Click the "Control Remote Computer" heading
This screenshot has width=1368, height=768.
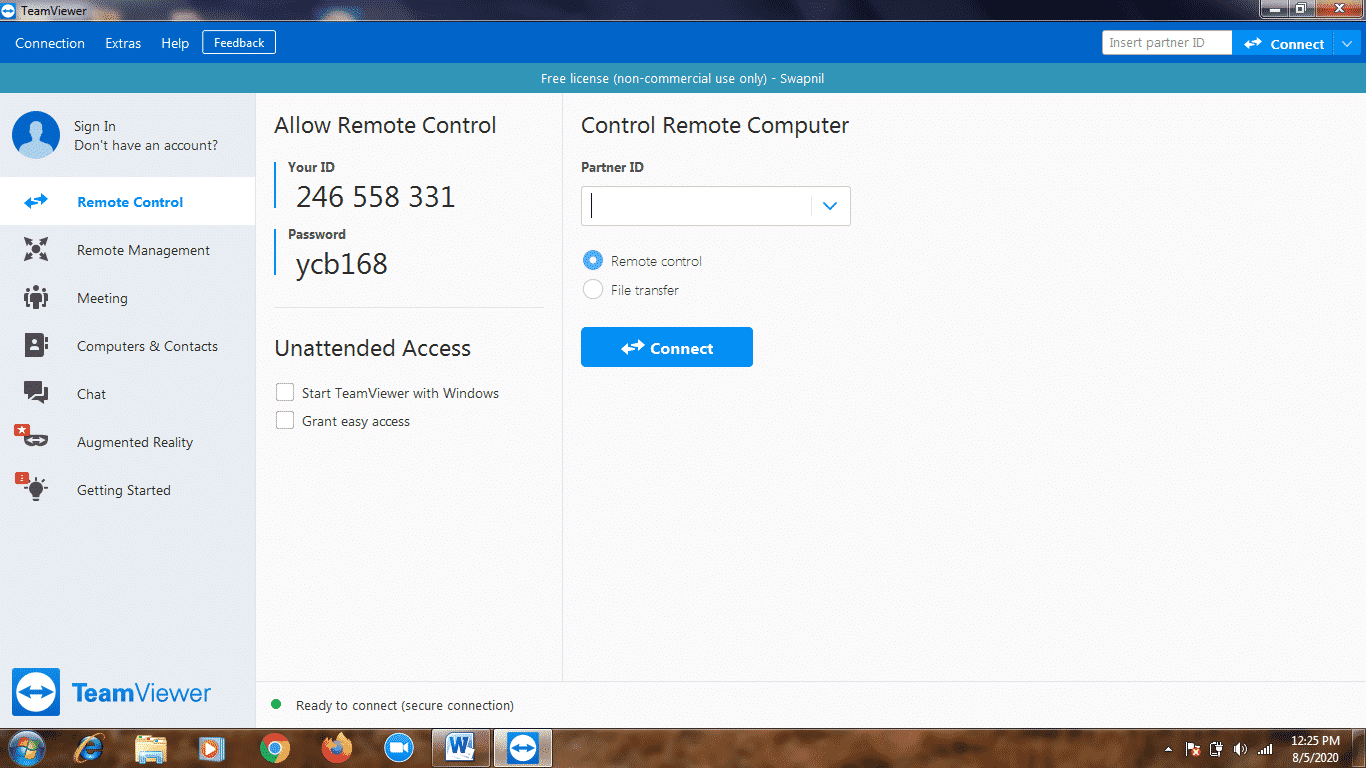pos(715,125)
